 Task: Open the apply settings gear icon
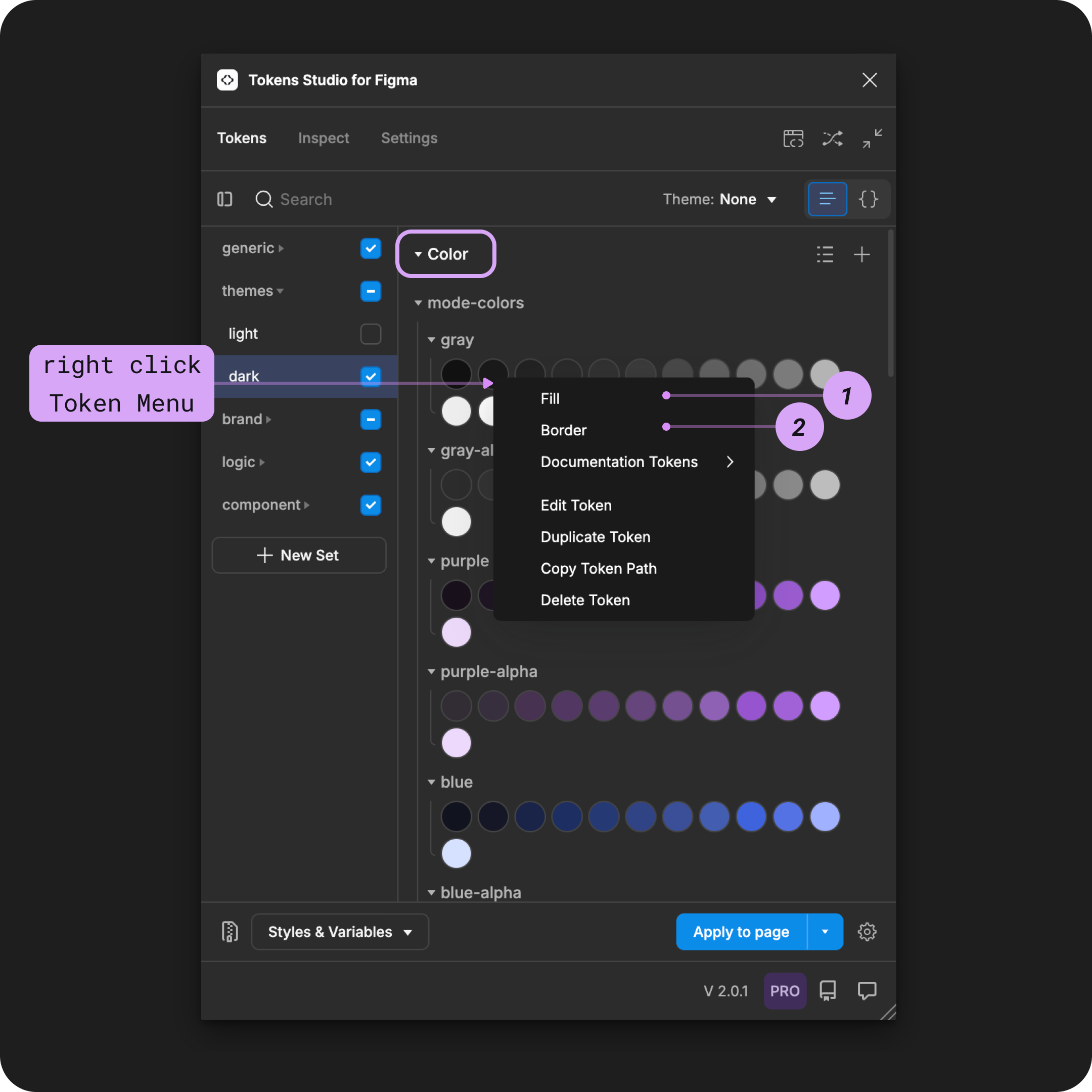tap(867, 931)
